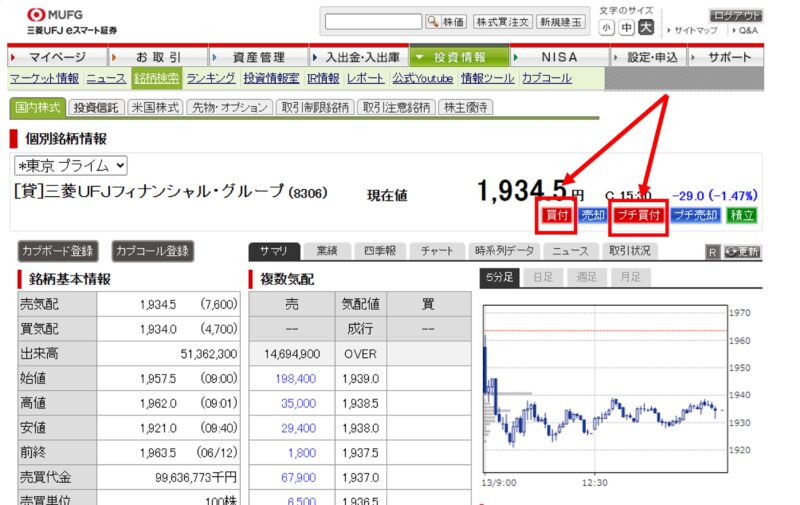Image resolution: width=800 pixels, height=505 pixels.
Task: Select medium font size 中
Action: 626,28
